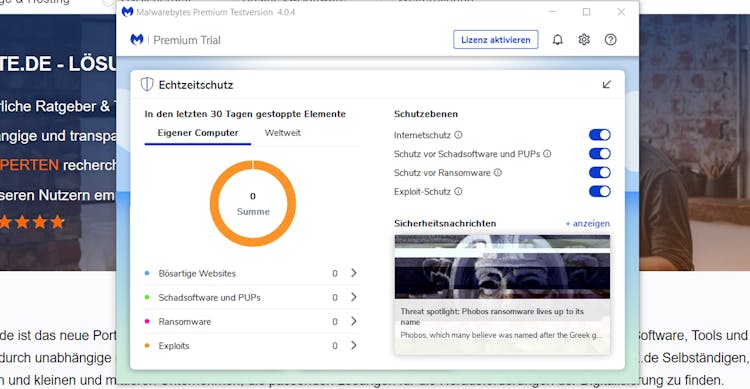Click the Lizenz aktivieren button
750x389 pixels.
[496, 40]
